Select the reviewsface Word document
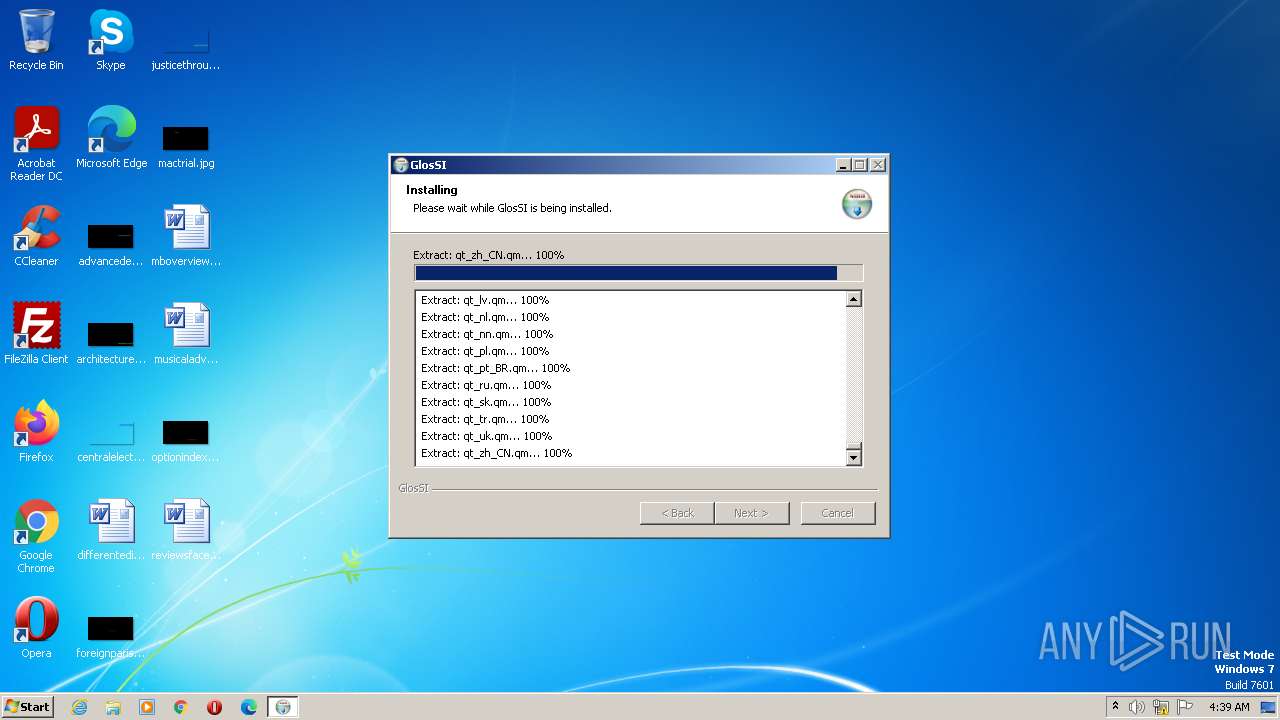1280x720 pixels. tap(185, 530)
